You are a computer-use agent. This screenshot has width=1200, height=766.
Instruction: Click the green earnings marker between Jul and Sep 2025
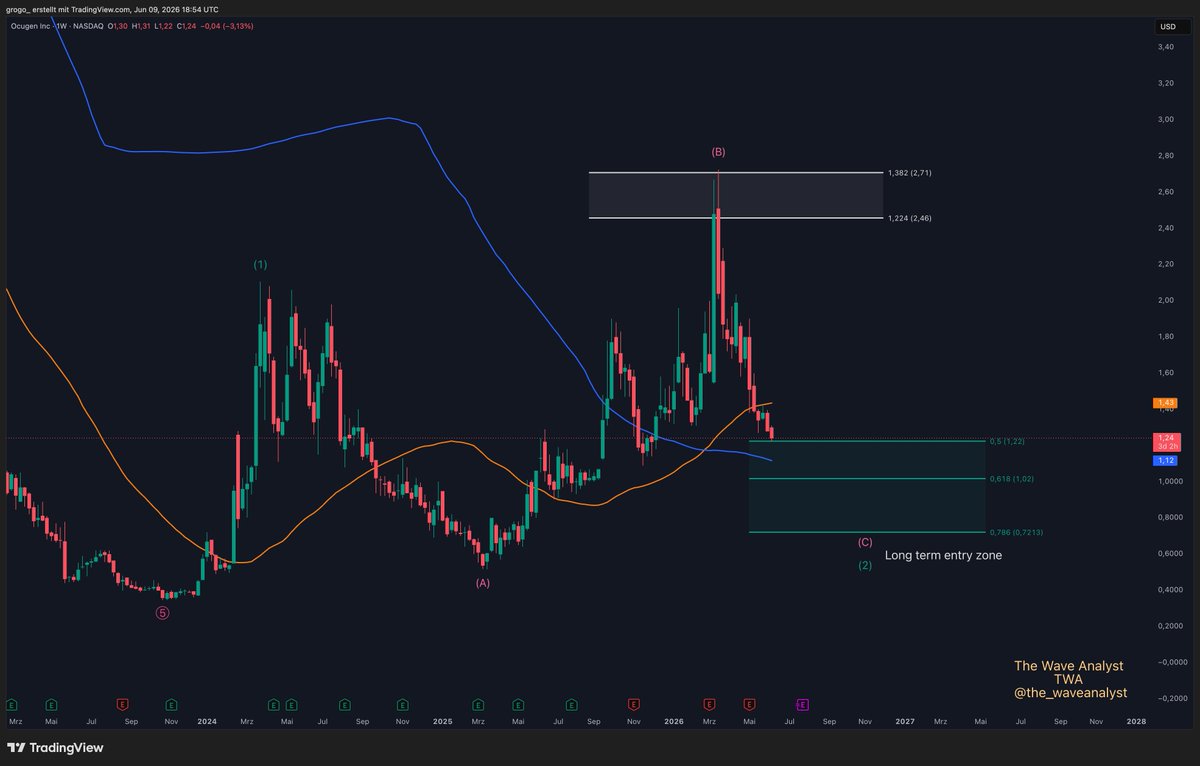(570, 703)
